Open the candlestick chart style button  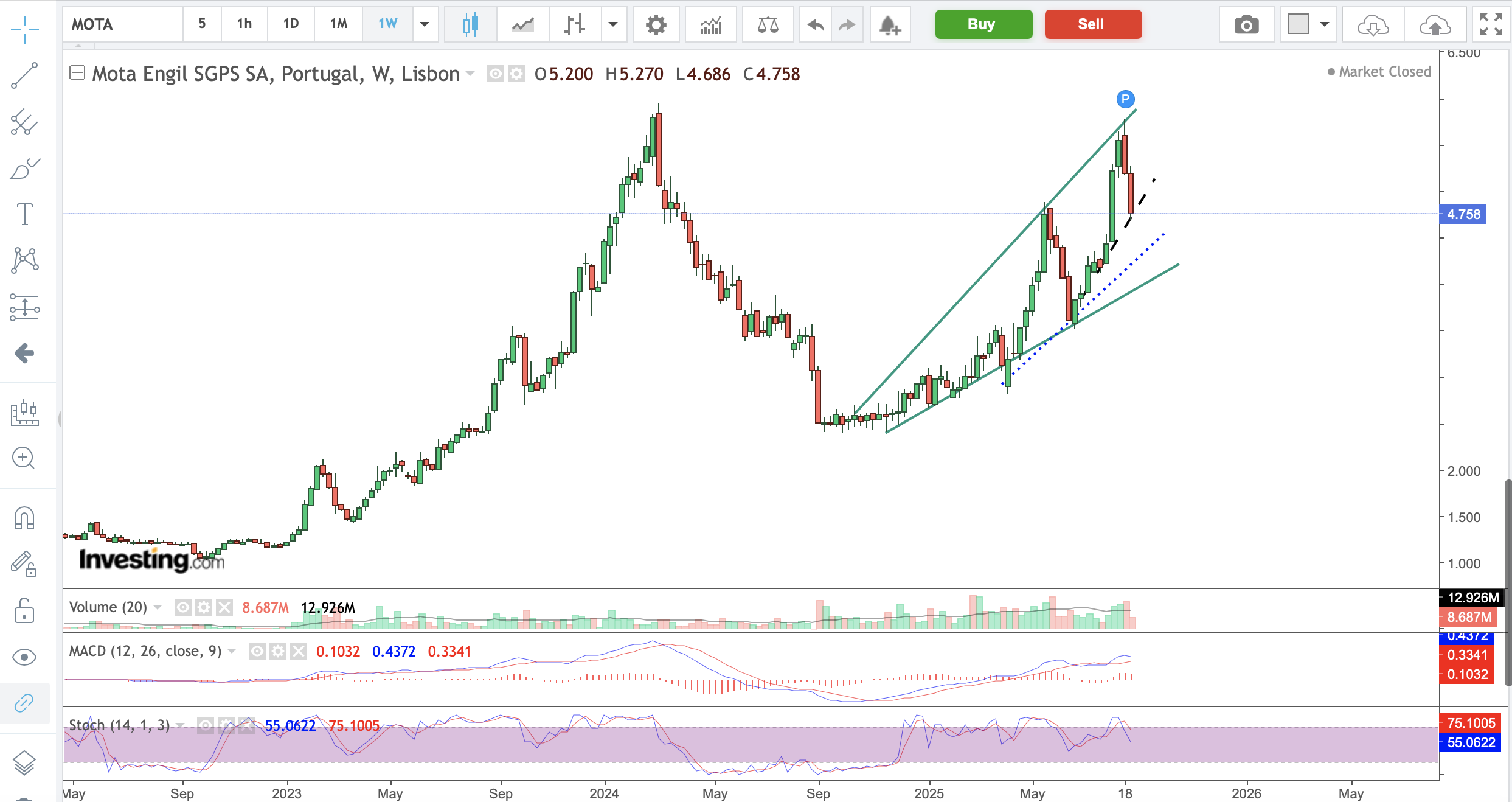pos(470,24)
